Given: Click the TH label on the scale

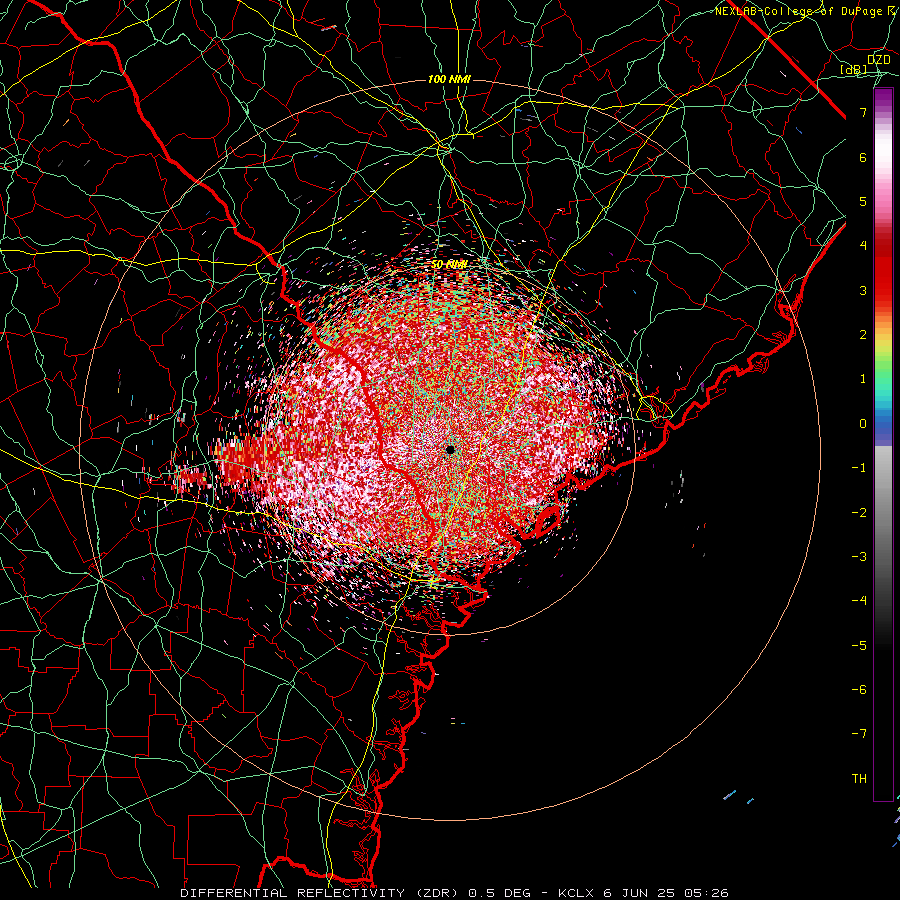Looking at the screenshot, I should coord(859,779).
